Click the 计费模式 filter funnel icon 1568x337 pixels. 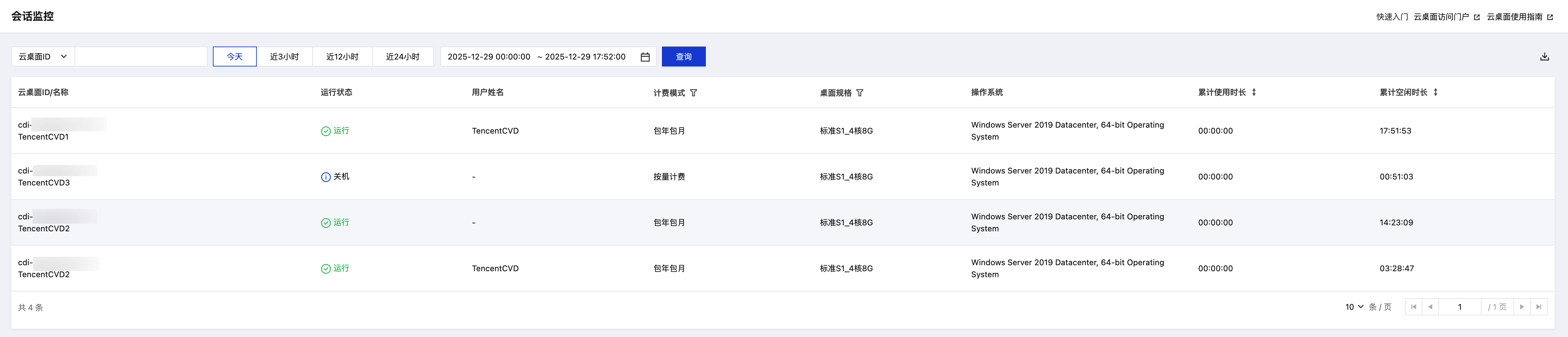[x=693, y=92]
